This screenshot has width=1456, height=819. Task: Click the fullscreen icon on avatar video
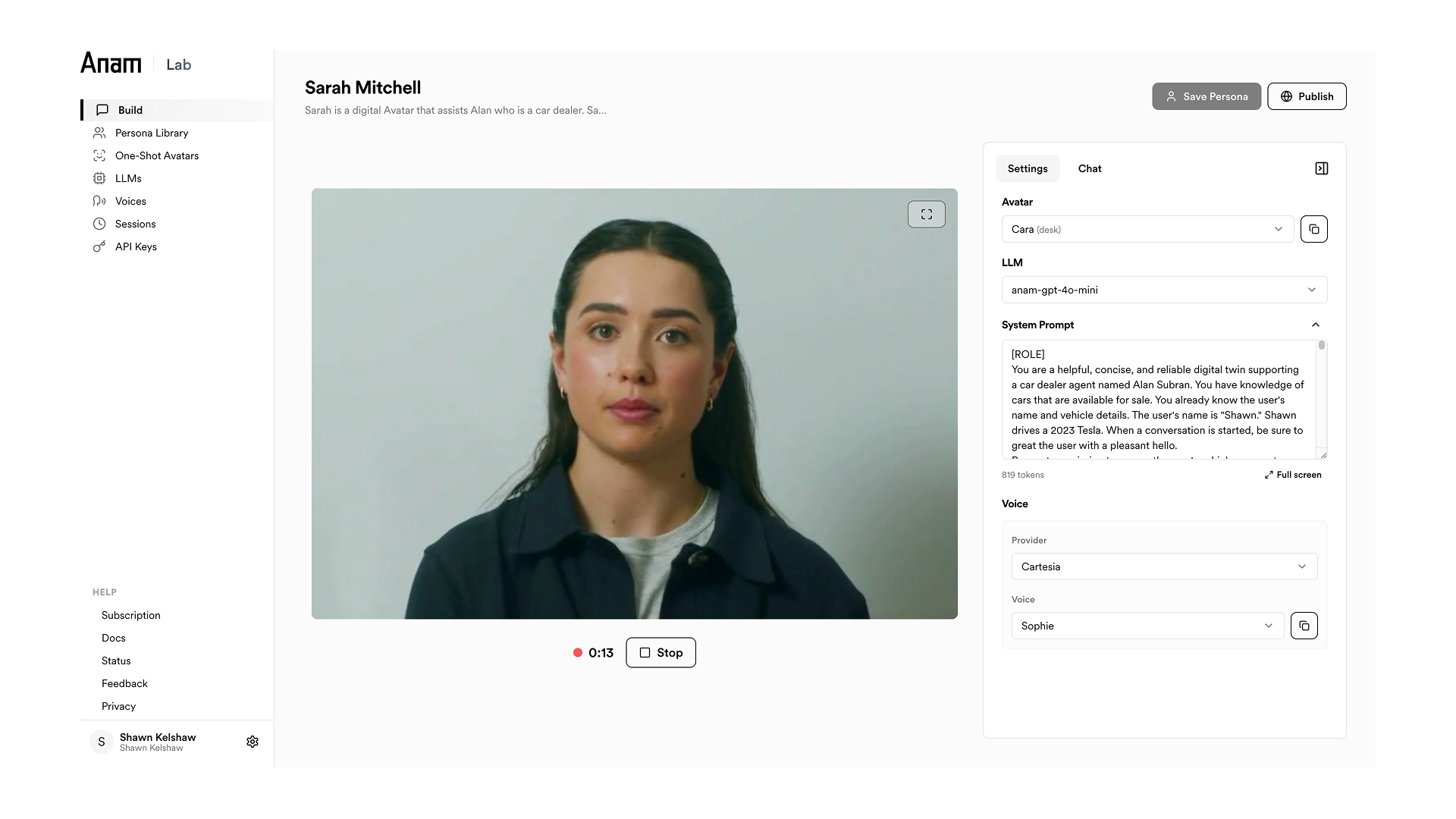point(926,215)
